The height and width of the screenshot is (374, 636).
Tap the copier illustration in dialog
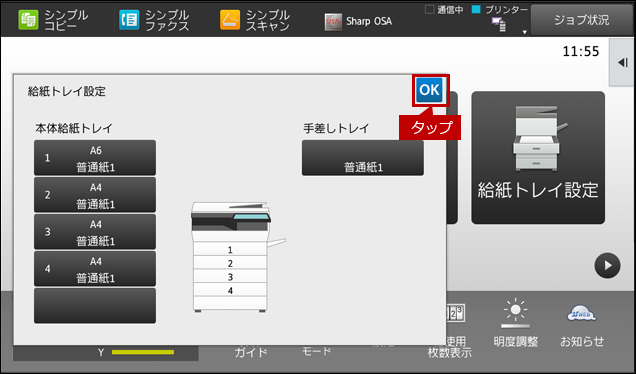(237, 257)
